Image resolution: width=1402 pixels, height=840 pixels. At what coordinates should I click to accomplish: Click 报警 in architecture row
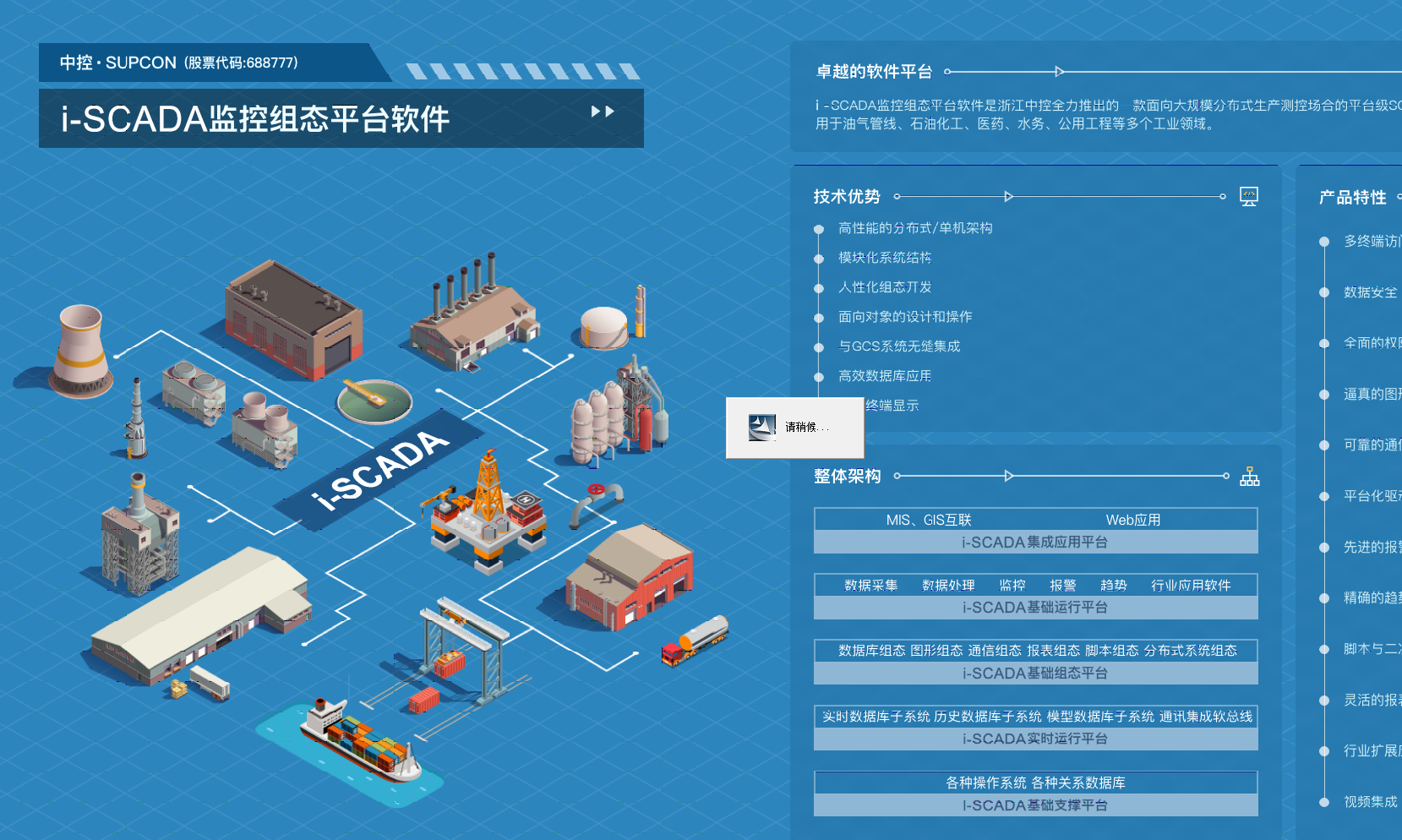point(1063,586)
